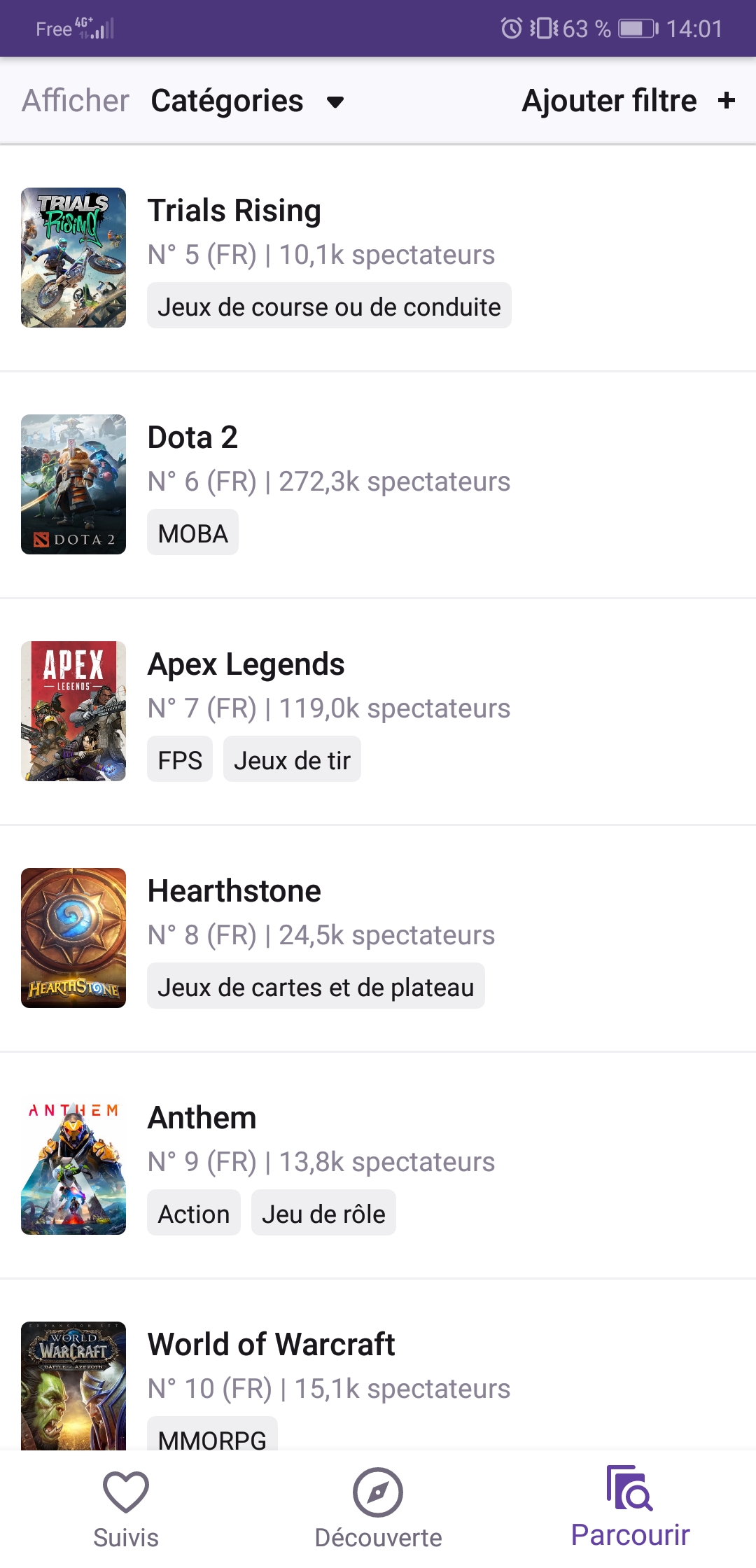
Task: Choose the Jeu de rôle tag
Action: point(323,1214)
